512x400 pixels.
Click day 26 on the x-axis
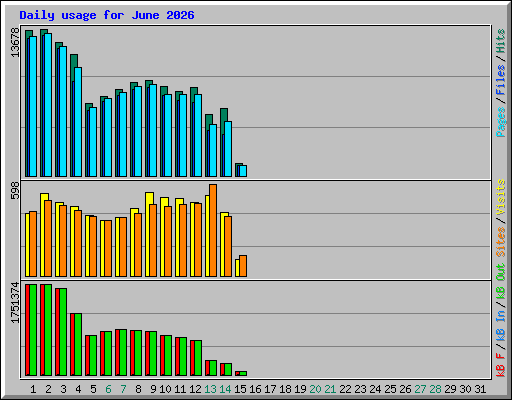(x=405, y=389)
